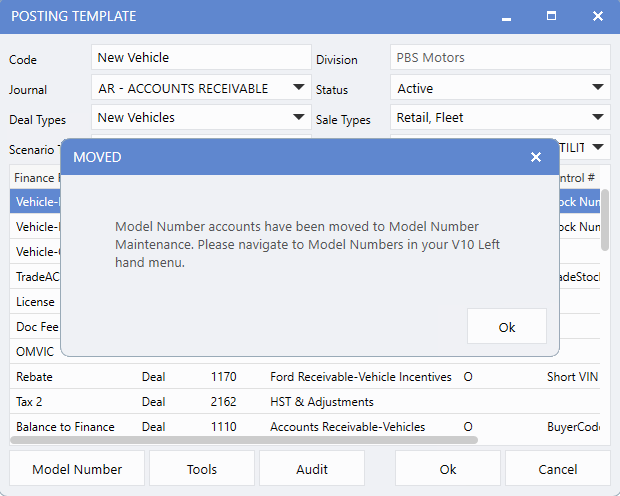Expand the Status dropdown
The image size is (620, 496).
coord(598,88)
